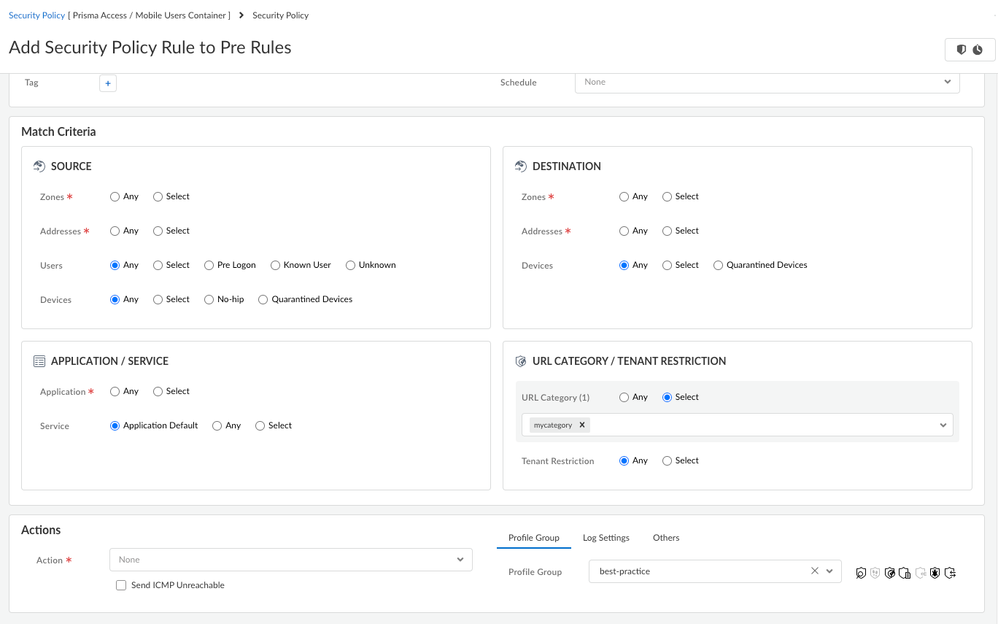Click the rightmost security profile icon beside Profile Group
The width and height of the screenshot is (998, 624).
click(x=950, y=573)
